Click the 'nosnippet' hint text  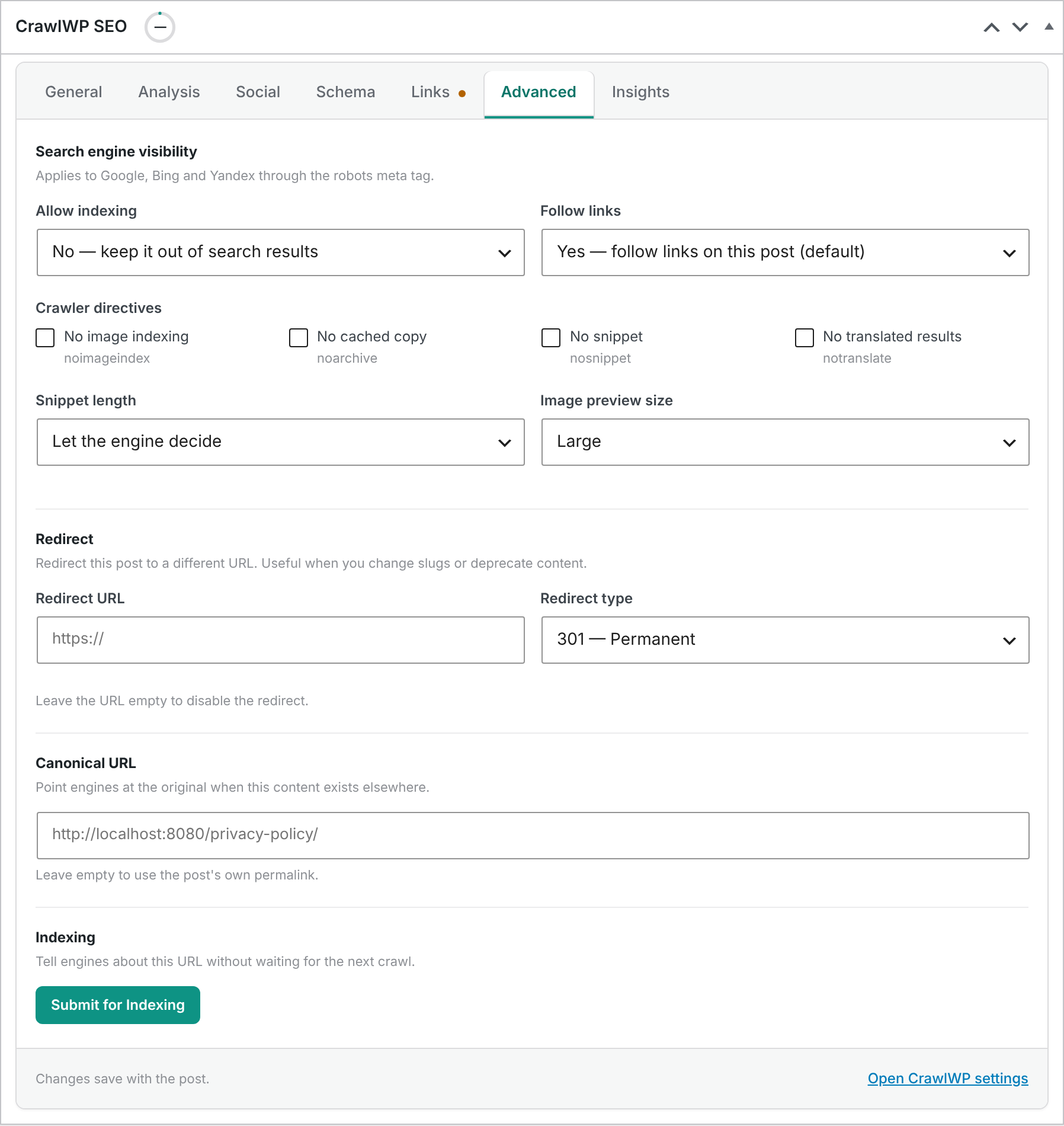(x=600, y=359)
